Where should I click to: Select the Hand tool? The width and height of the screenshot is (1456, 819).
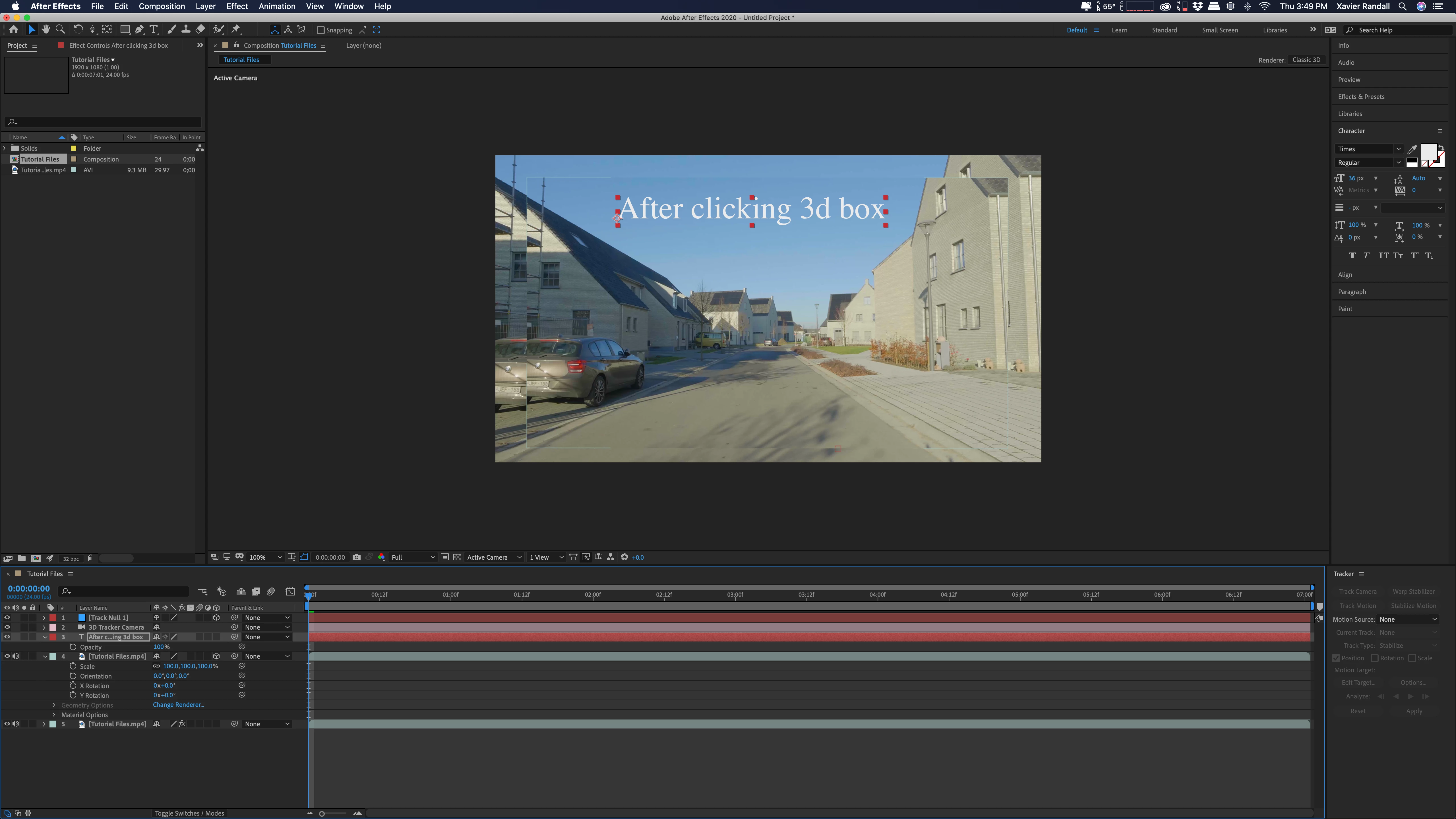tap(46, 29)
